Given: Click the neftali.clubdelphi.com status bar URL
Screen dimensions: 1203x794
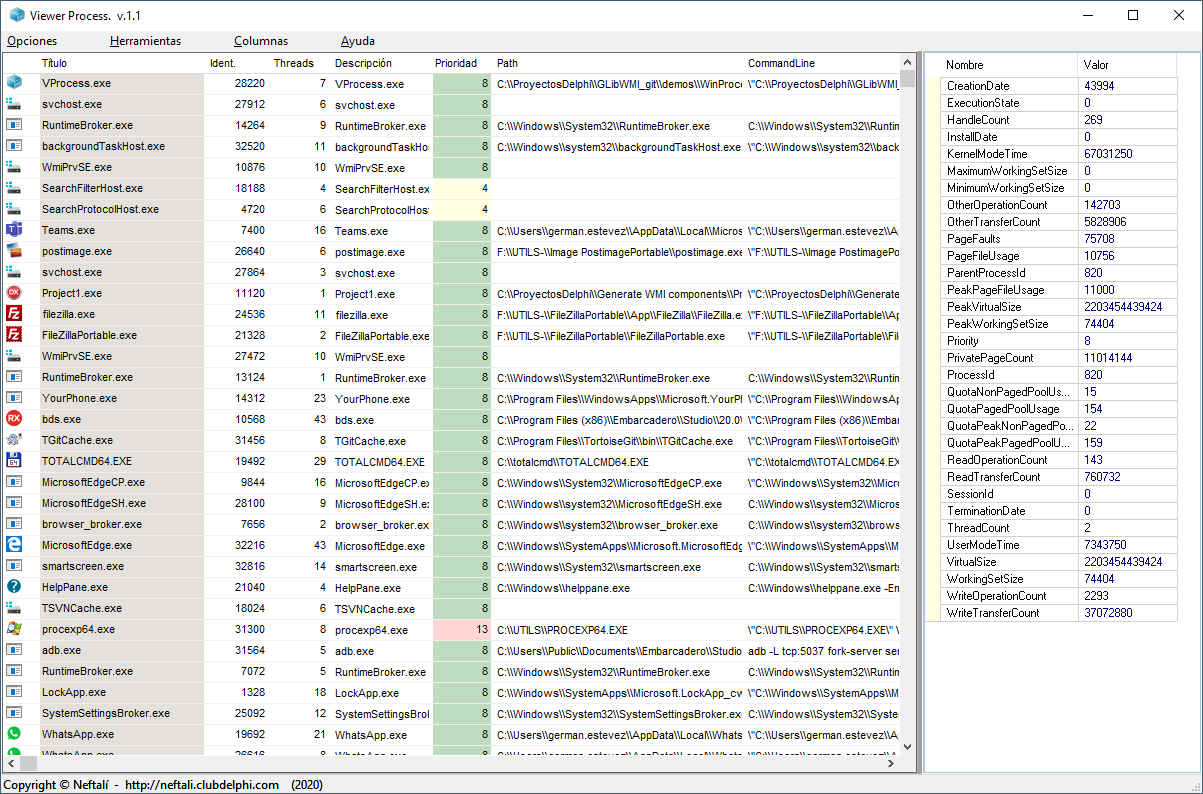Looking at the screenshot, I should pos(202,785).
